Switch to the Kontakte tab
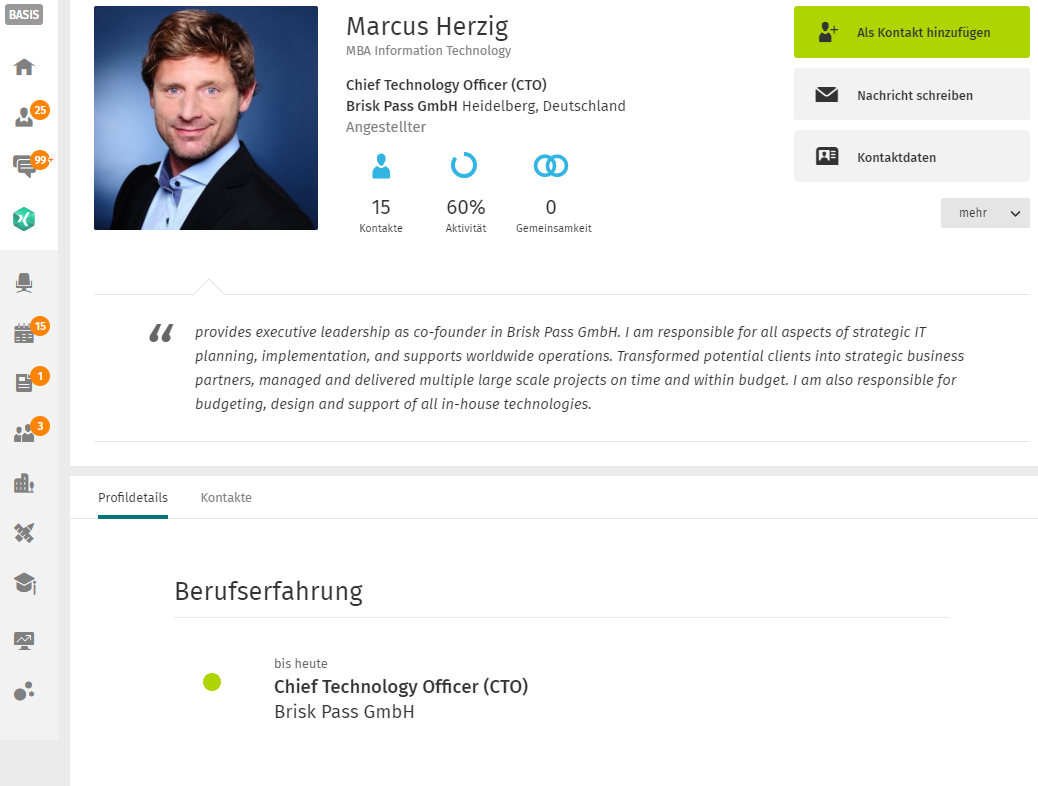 click(x=226, y=497)
